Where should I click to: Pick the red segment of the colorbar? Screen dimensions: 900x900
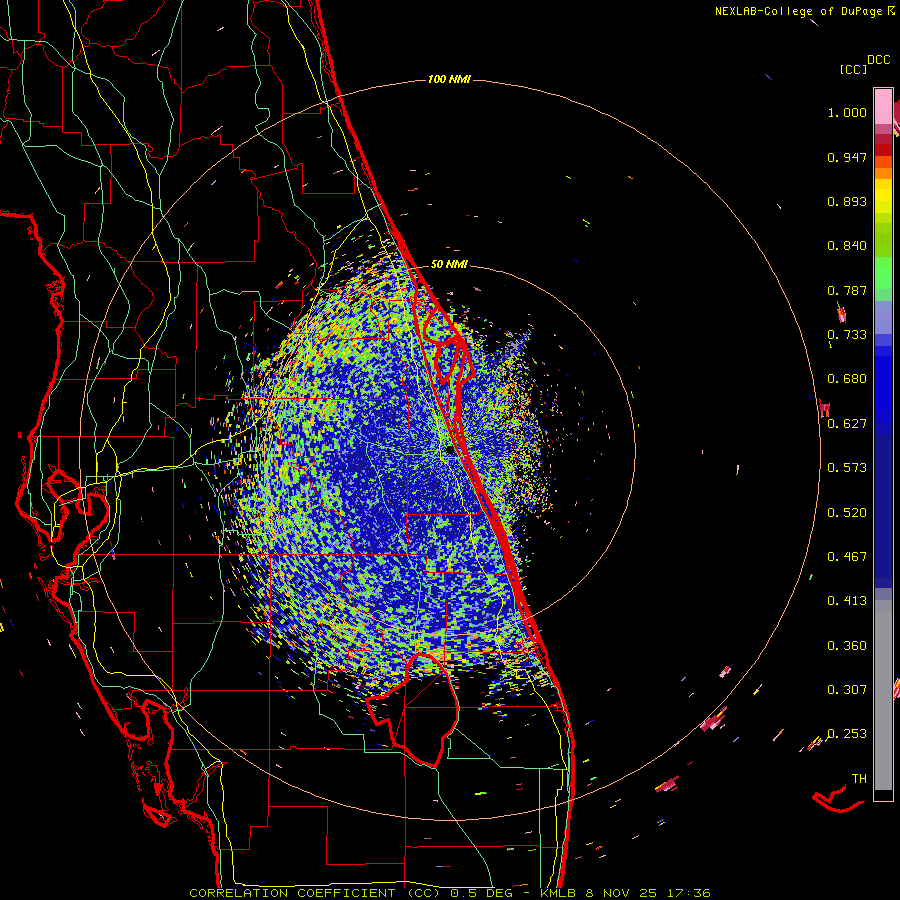point(883,150)
